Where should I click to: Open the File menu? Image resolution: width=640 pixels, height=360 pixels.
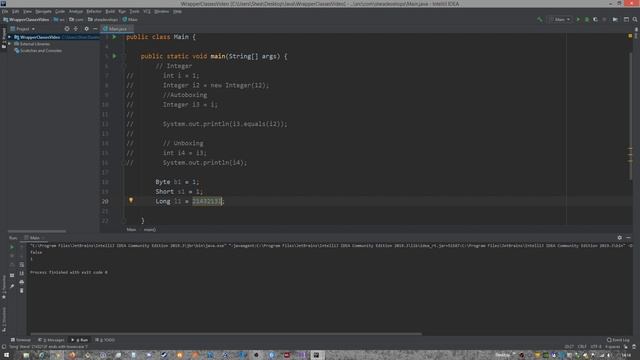[x=5, y=11]
